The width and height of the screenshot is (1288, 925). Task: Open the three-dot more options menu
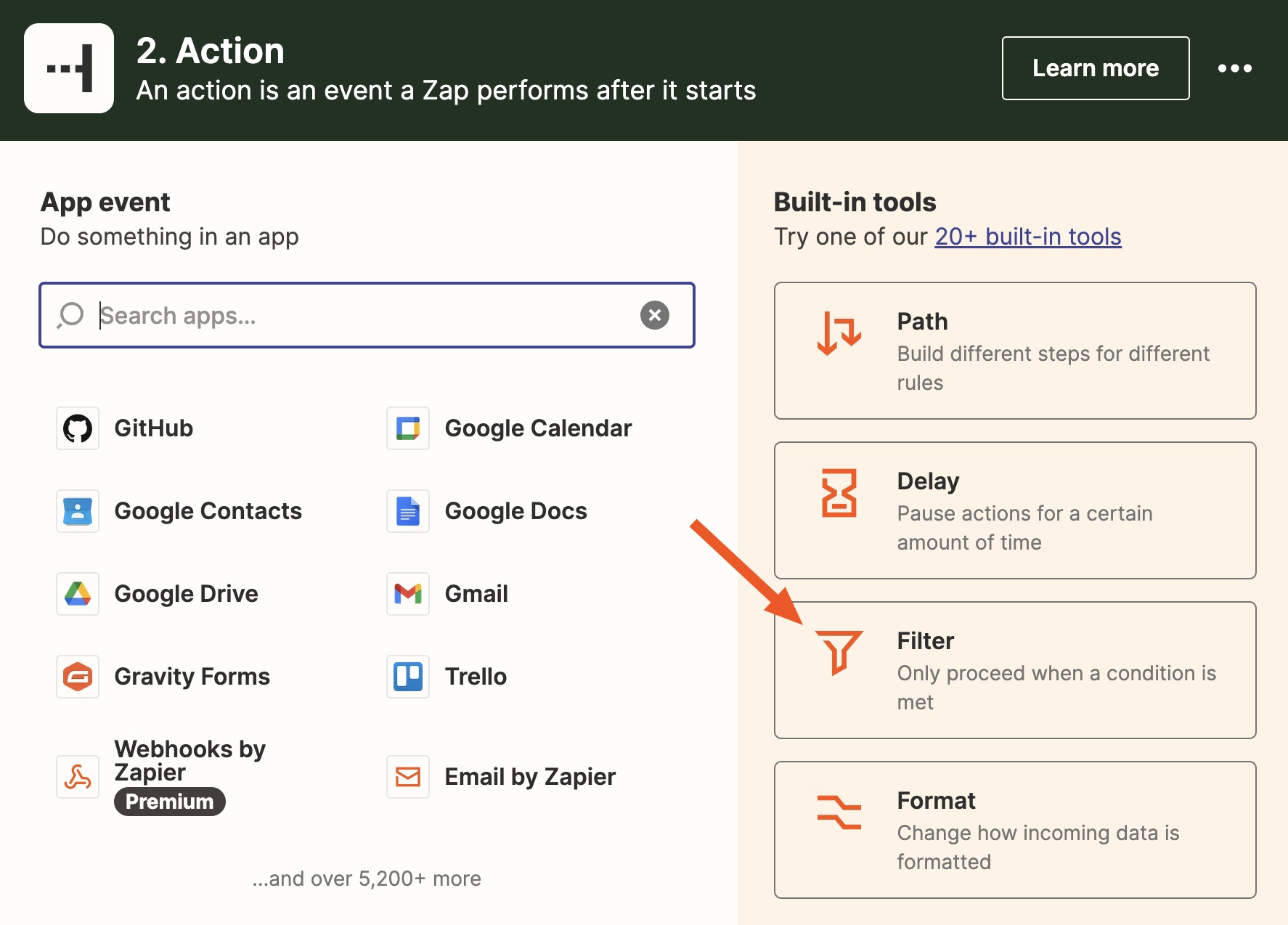[x=1235, y=68]
